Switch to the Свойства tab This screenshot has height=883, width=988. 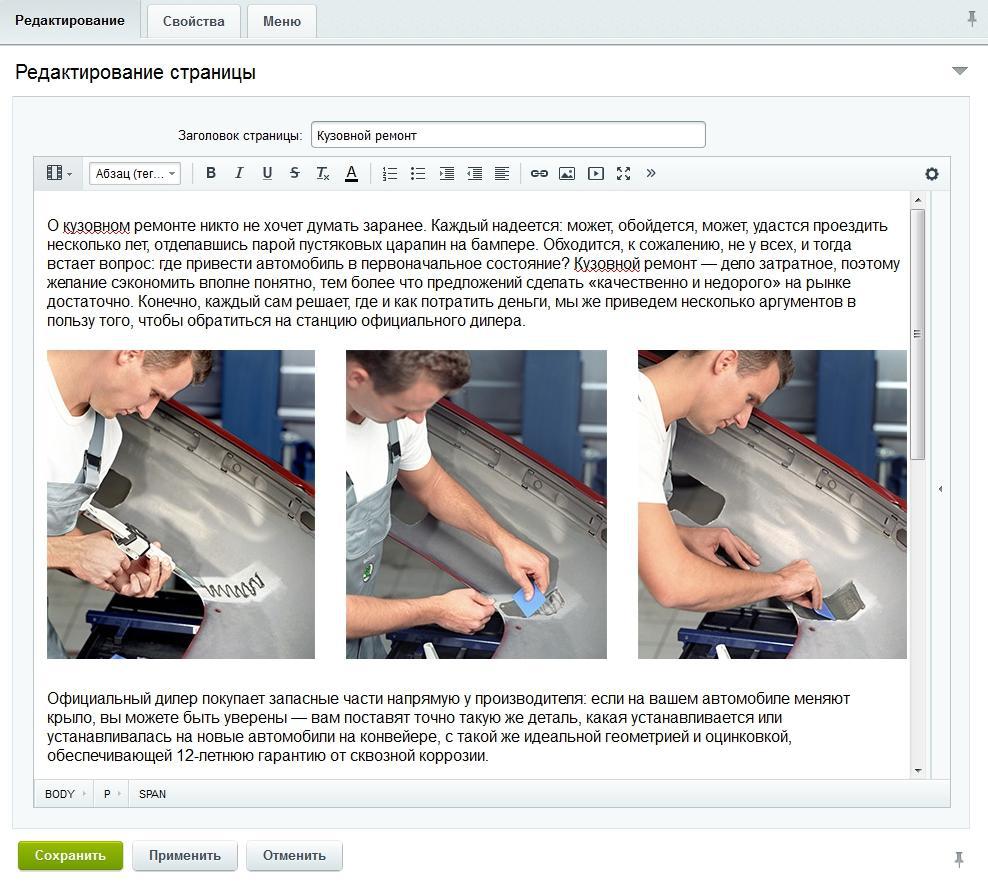click(193, 21)
